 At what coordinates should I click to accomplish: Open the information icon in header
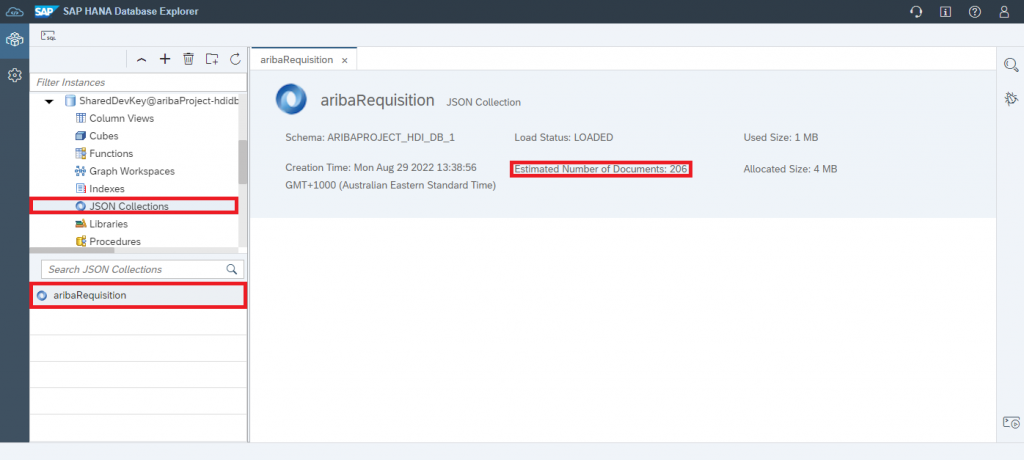pos(945,12)
